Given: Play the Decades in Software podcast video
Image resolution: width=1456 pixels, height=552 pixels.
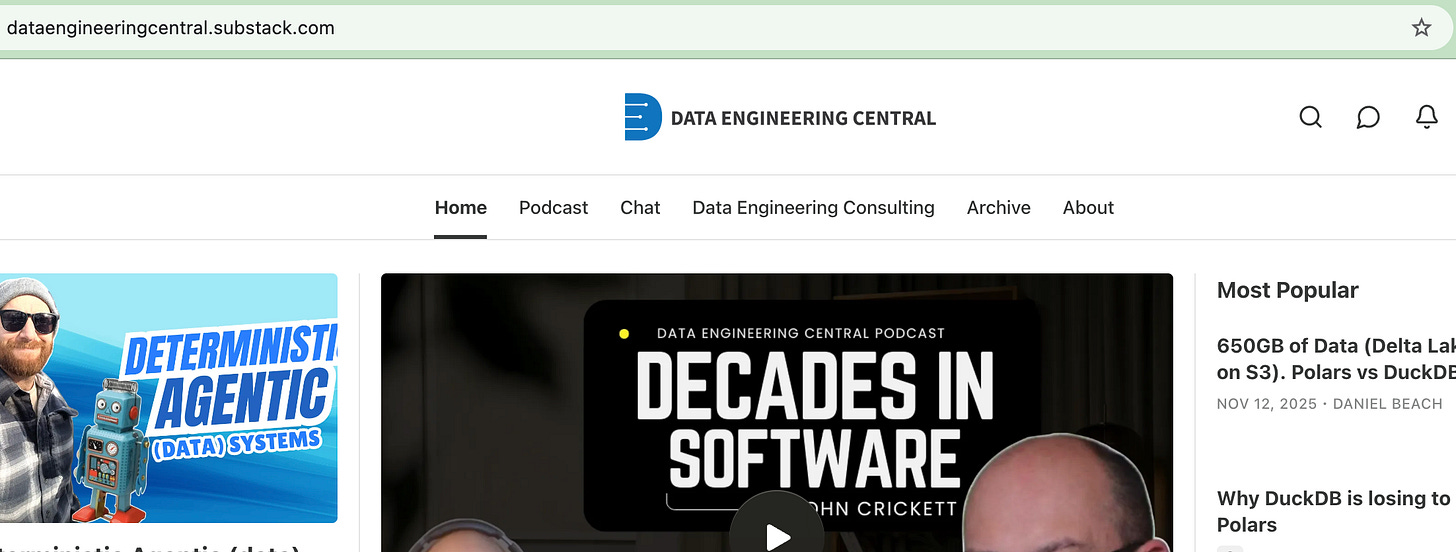Looking at the screenshot, I should click(777, 535).
